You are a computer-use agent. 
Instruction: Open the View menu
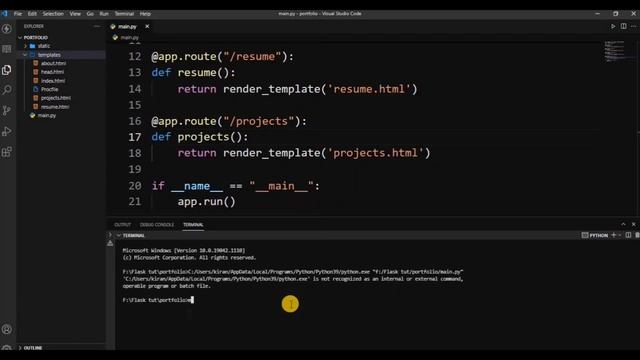coord(75,13)
